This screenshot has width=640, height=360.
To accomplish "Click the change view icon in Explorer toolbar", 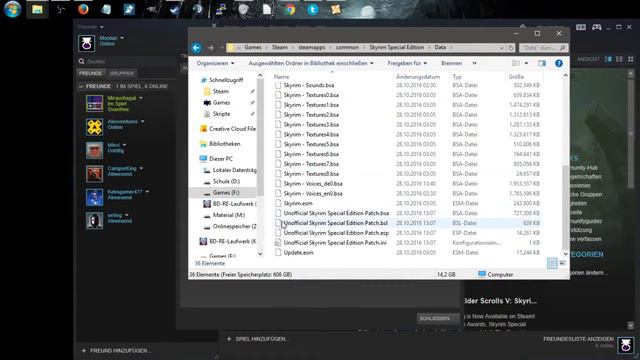I will [x=516, y=63].
